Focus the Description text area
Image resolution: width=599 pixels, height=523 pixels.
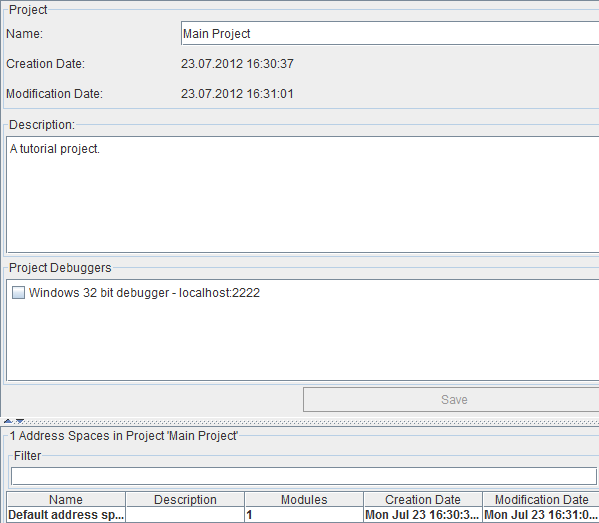pos(303,194)
